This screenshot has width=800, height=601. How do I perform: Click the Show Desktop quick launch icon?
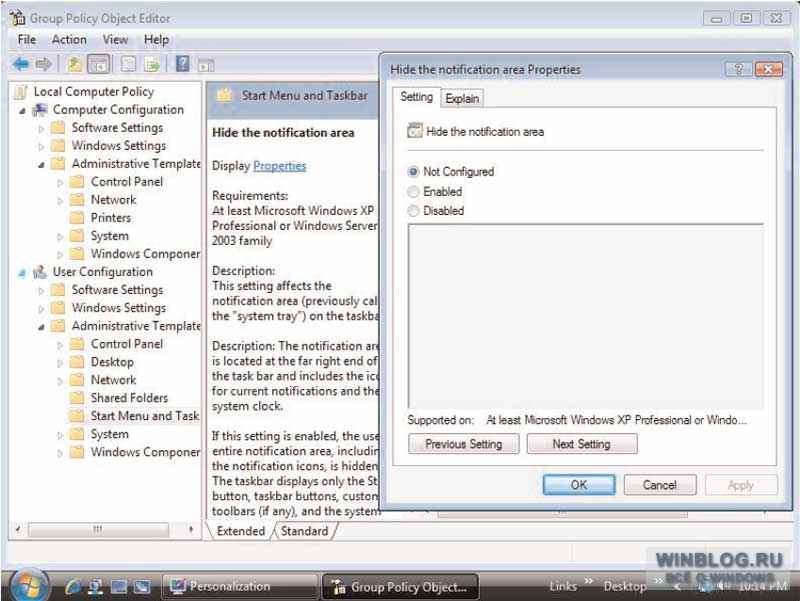click(x=119, y=587)
